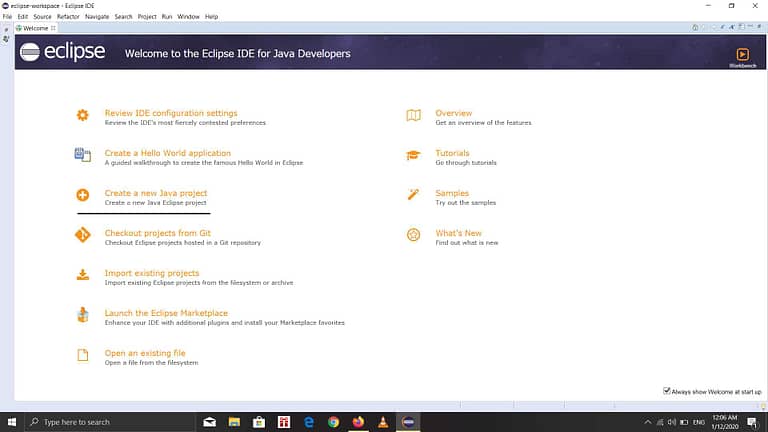
Task: Launch Firefox from the taskbar
Action: tap(359, 421)
